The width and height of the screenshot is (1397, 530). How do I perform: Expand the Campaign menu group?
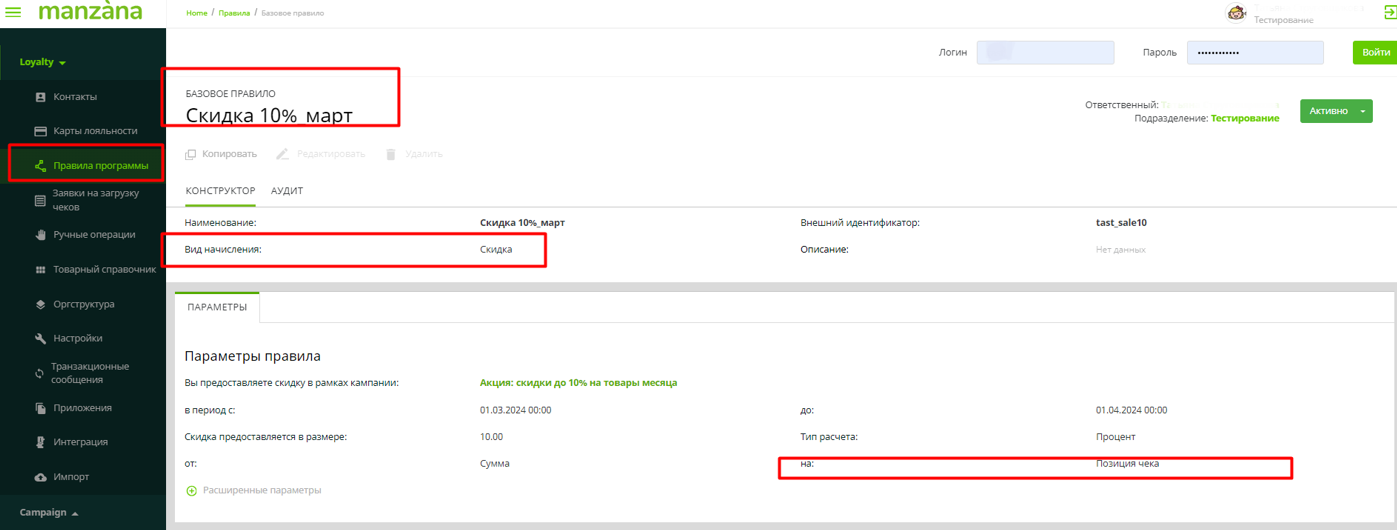point(49,513)
